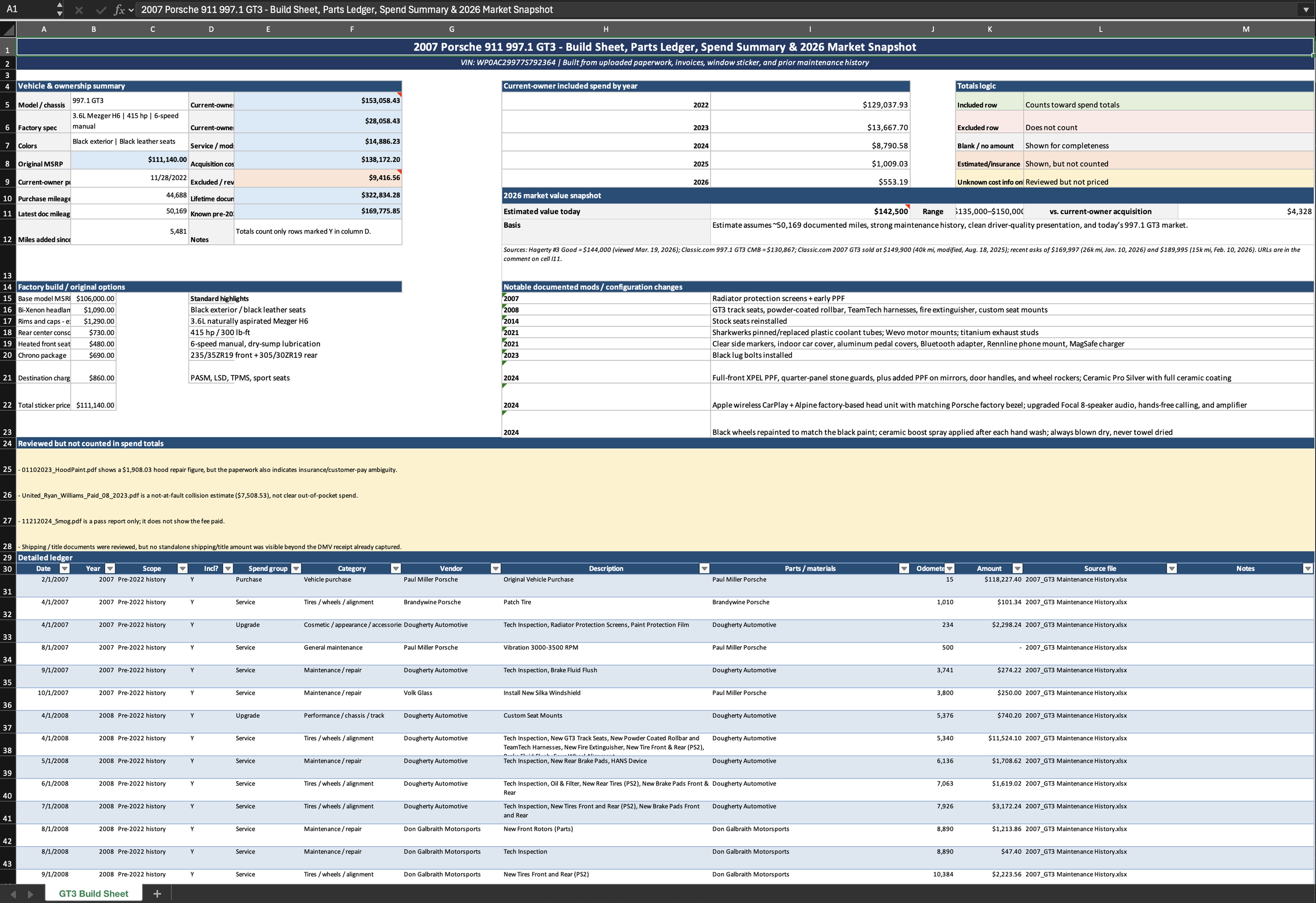Open the Parts / materials filter dropdown
This screenshot has height=903, width=1316.
click(904, 568)
